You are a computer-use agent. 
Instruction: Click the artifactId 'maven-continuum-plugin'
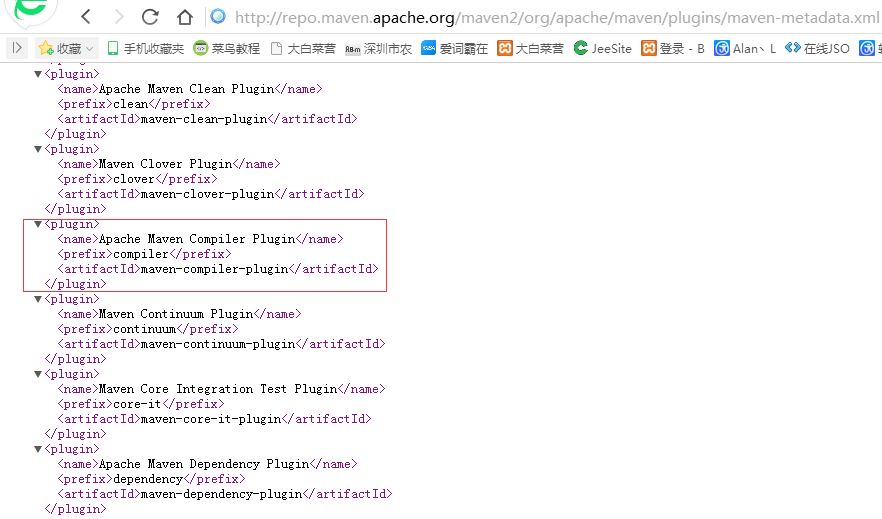(x=218, y=344)
